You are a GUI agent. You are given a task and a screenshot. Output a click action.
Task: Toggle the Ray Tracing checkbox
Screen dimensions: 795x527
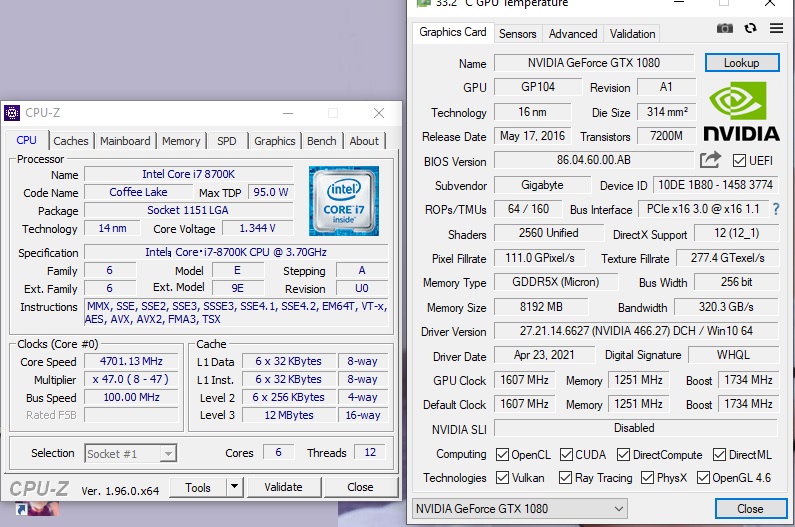coord(565,477)
